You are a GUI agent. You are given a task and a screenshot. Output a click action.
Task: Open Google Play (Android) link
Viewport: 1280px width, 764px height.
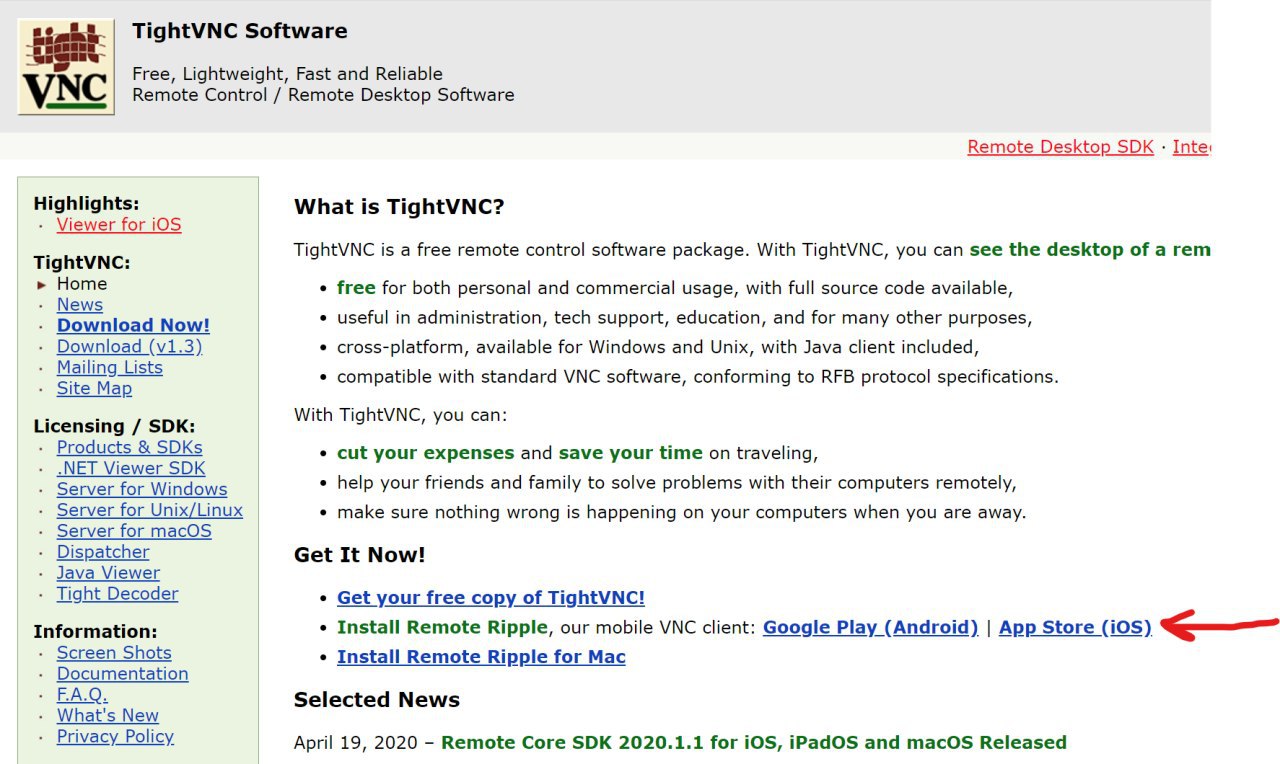click(x=870, y=628)
